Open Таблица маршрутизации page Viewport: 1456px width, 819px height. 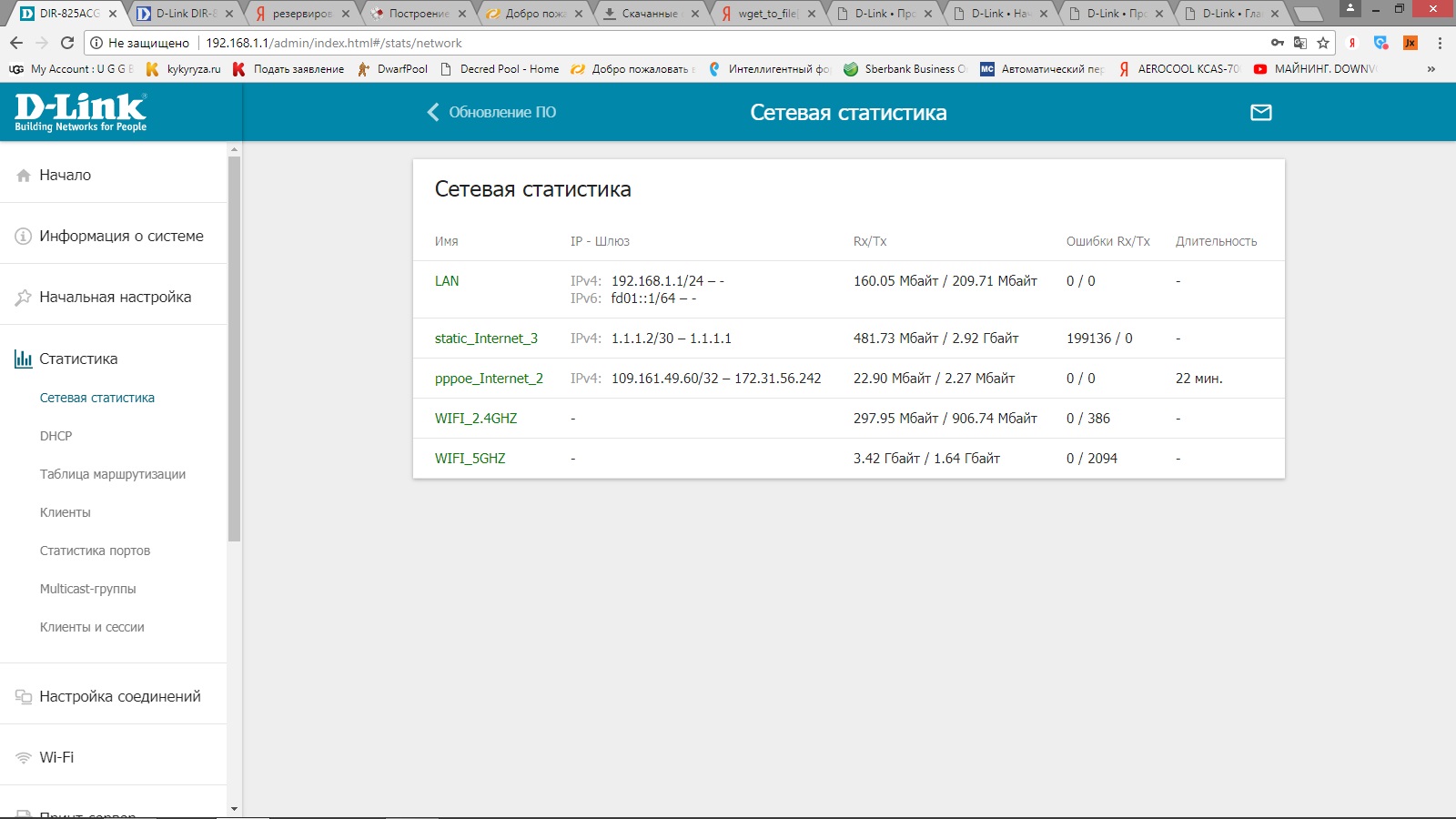point(113,474)
